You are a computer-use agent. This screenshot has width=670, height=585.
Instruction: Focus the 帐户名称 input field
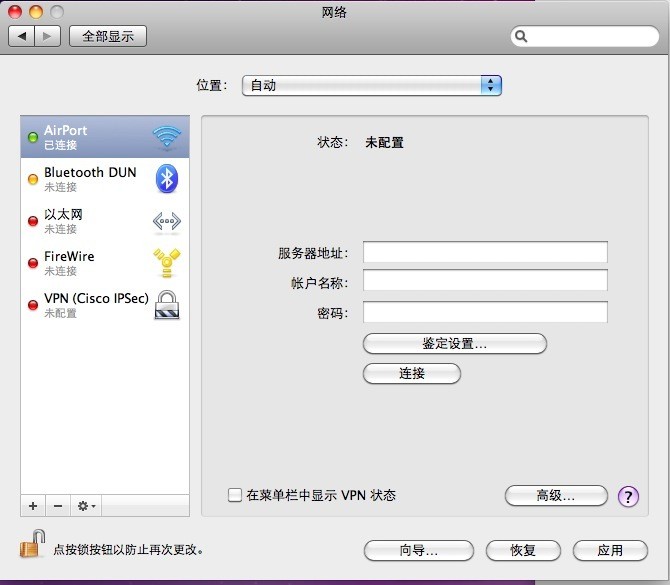485,280
